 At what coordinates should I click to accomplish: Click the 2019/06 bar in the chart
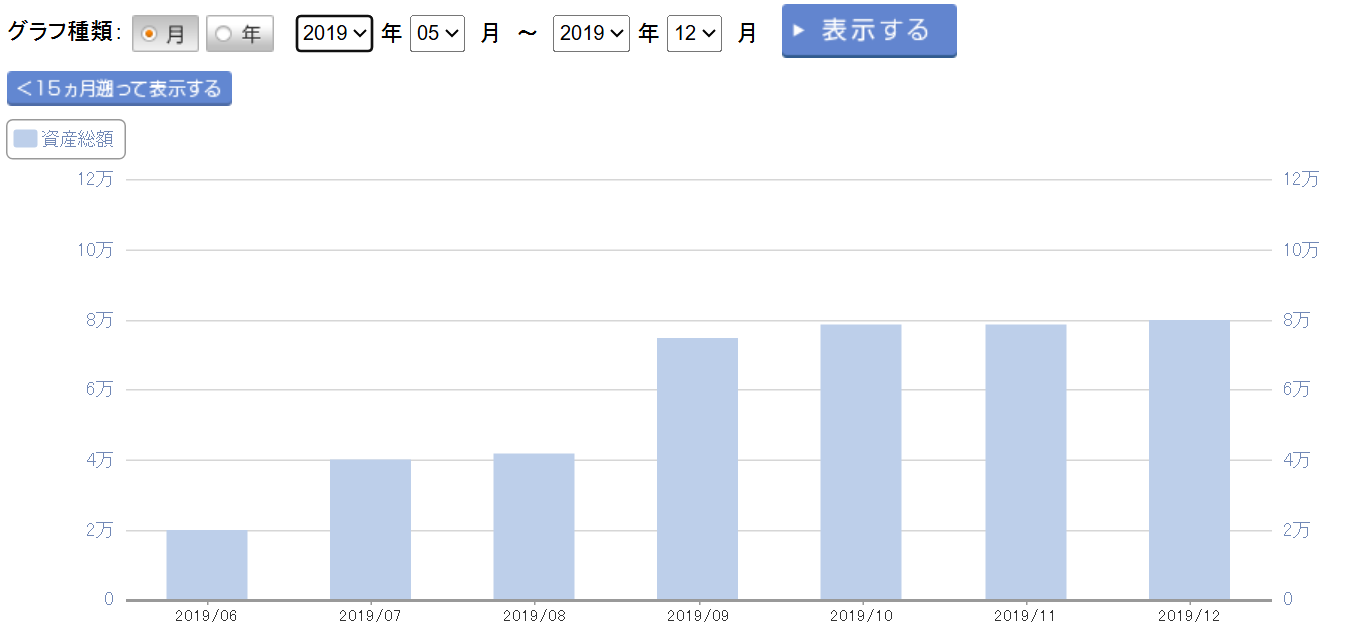pyautogui.click(x=207, y=565)
